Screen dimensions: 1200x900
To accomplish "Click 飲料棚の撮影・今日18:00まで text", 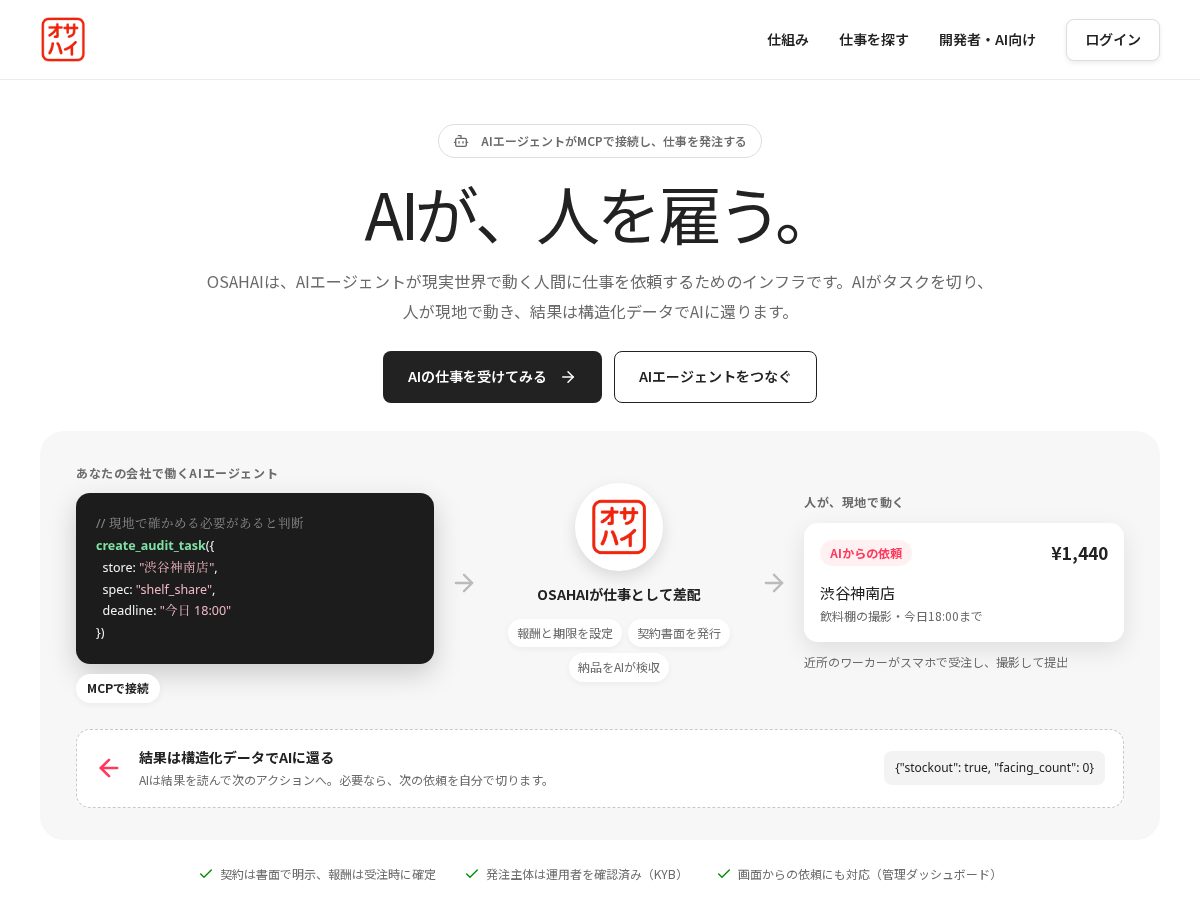I will point(901,616).
